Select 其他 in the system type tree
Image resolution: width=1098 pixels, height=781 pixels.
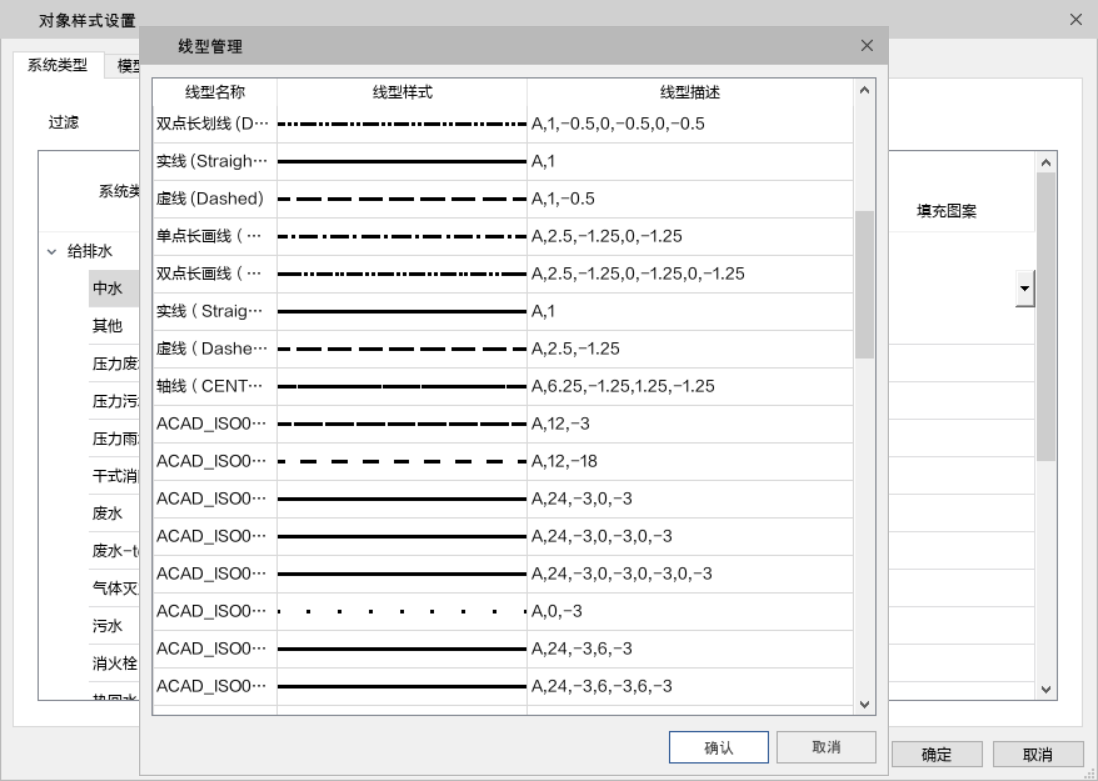[107, 326]
